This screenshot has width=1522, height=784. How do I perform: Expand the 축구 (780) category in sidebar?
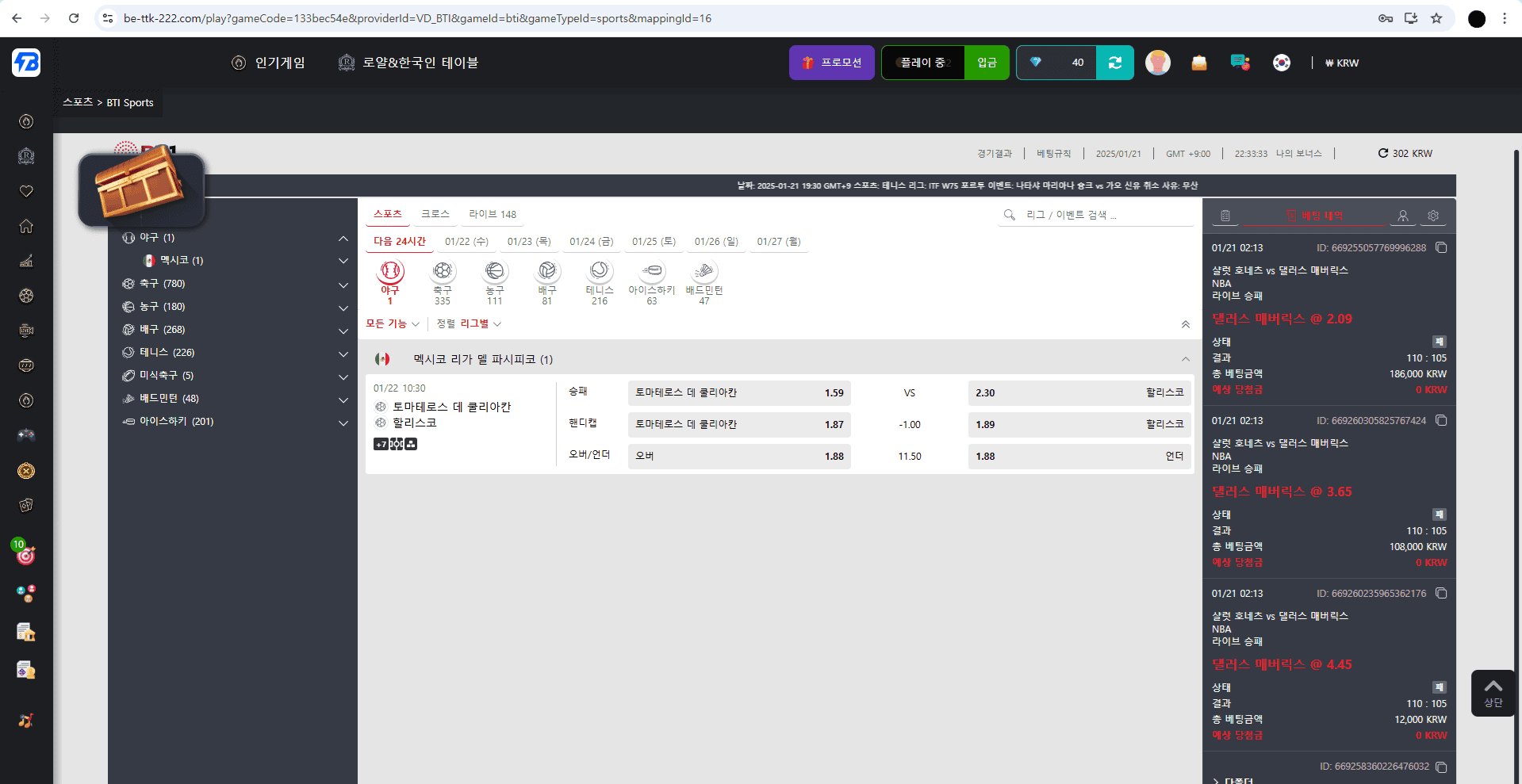[343, 285]
